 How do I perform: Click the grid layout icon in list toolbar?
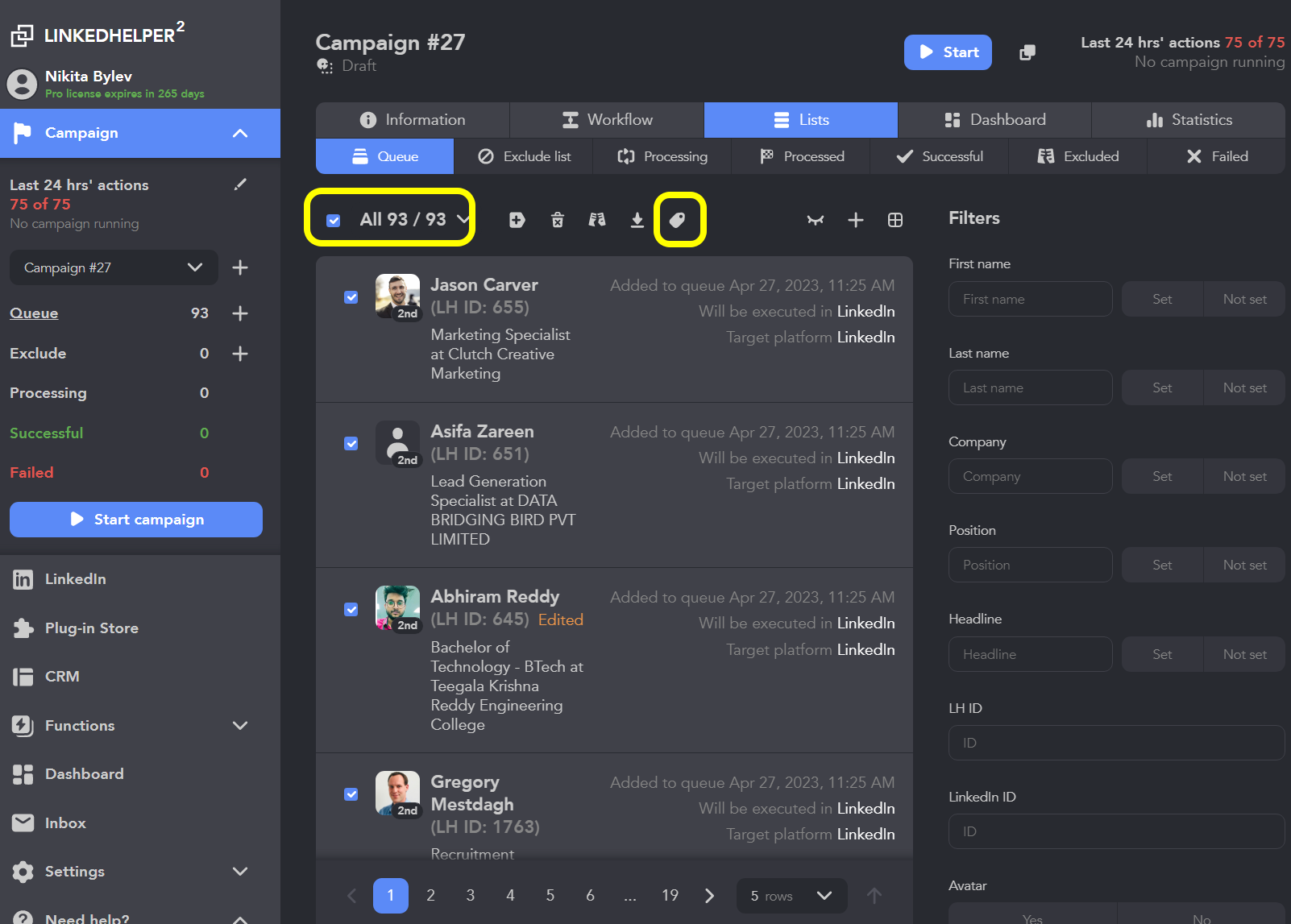tap(895, 220)
